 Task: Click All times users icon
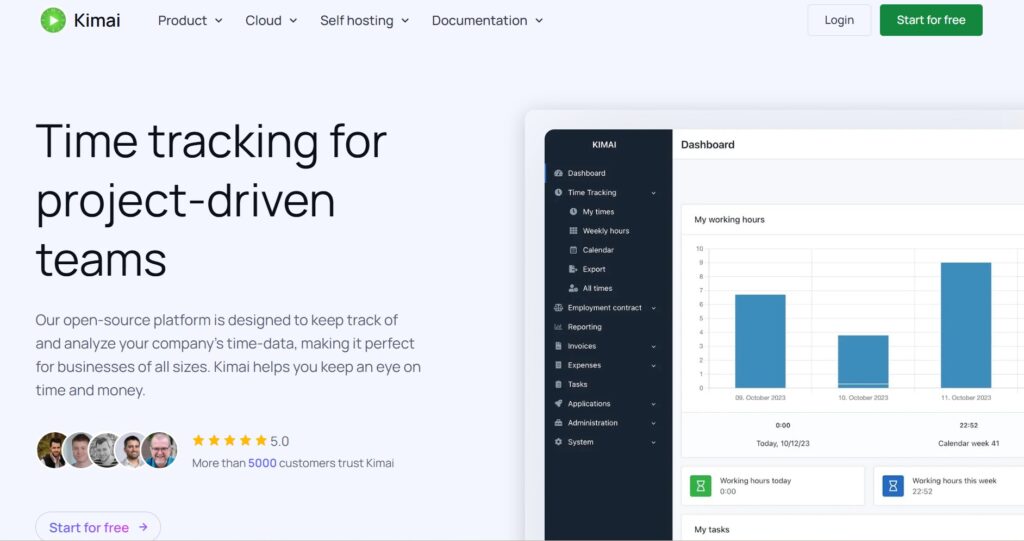coord(573,288)
